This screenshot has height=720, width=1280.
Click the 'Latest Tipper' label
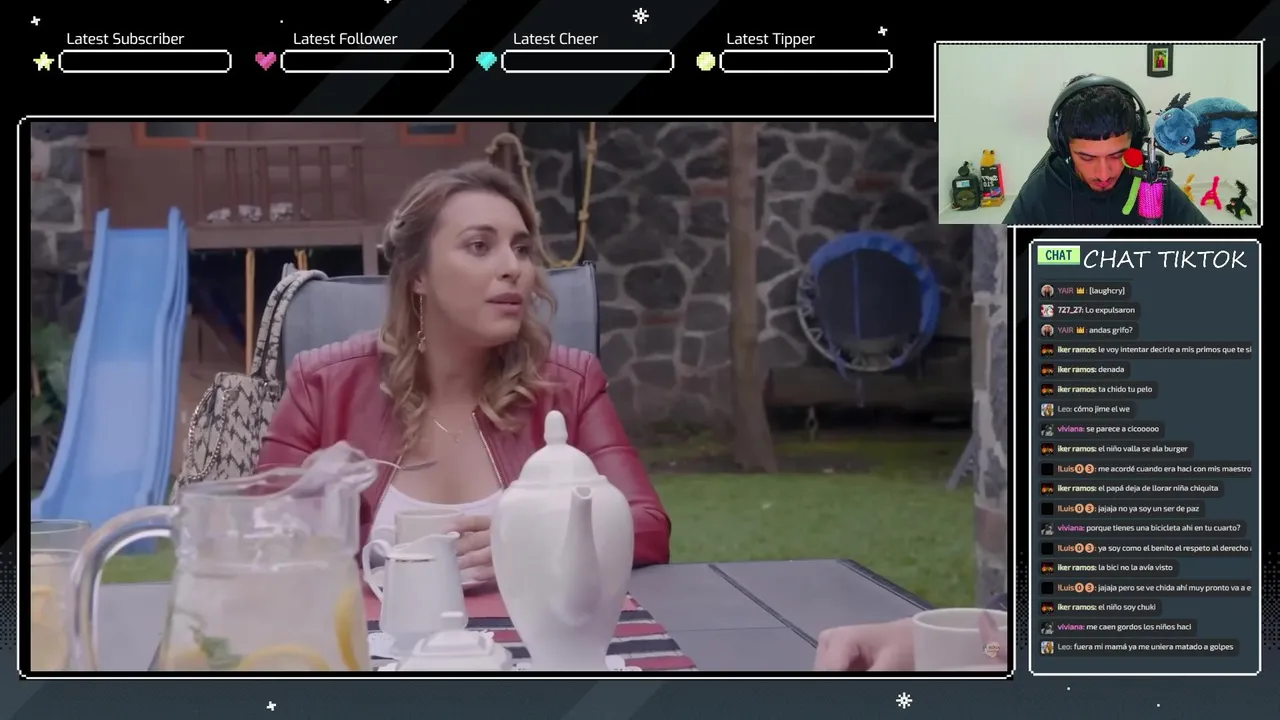pyautogui.click(x=770, y=39)
